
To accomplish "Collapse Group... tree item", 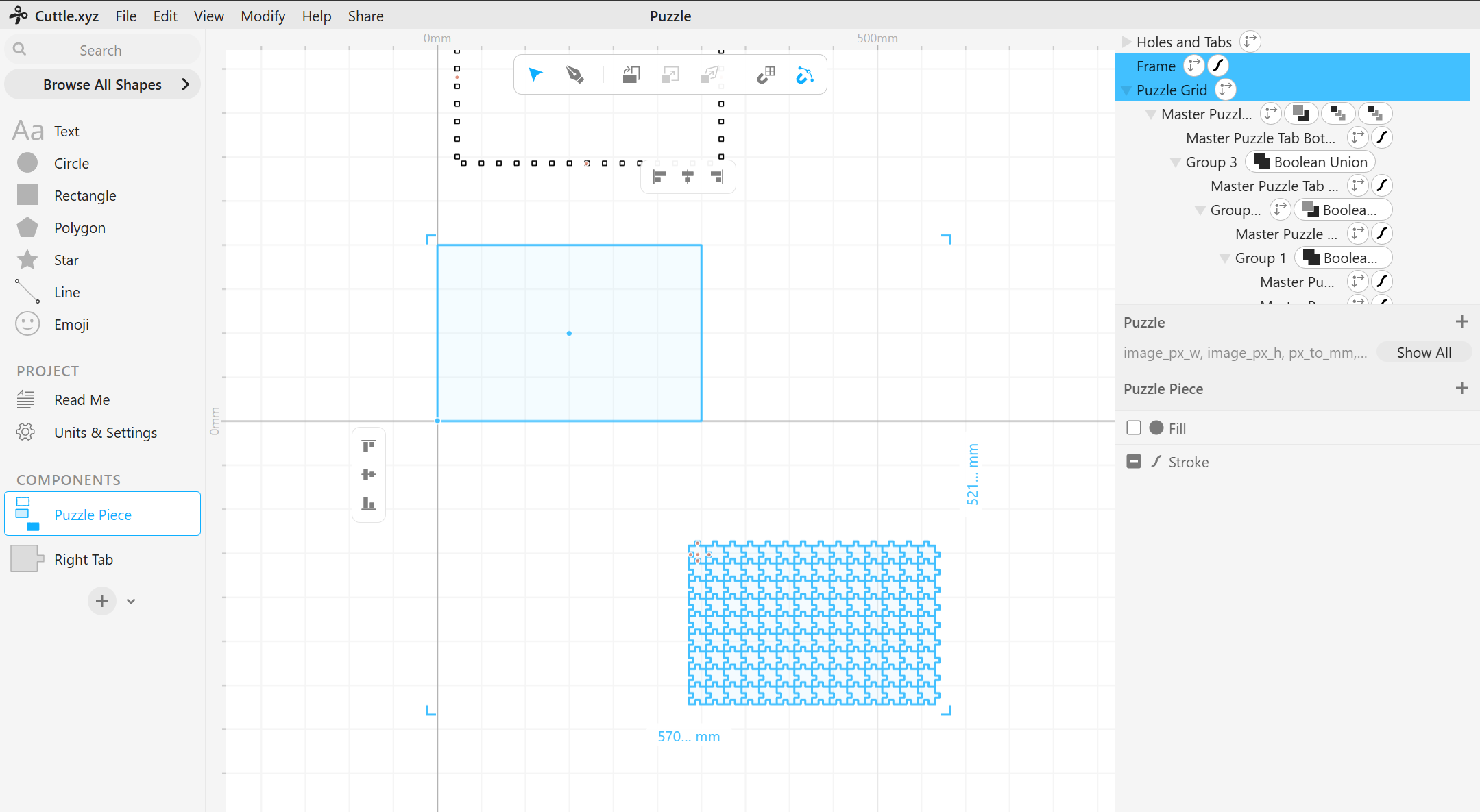I will (x=1200, y=210).
